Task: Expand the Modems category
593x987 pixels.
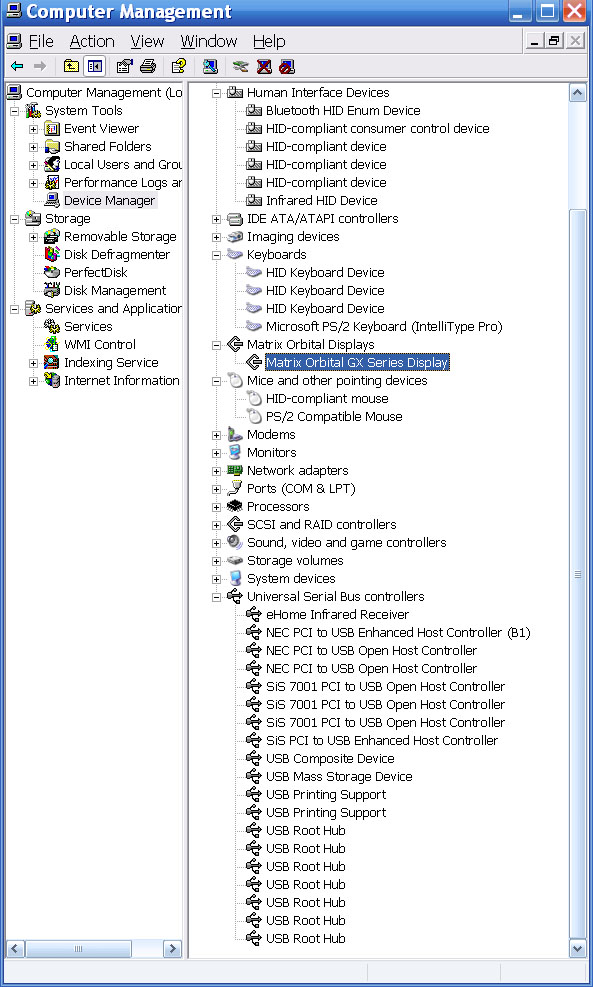Action: [217, 435]
